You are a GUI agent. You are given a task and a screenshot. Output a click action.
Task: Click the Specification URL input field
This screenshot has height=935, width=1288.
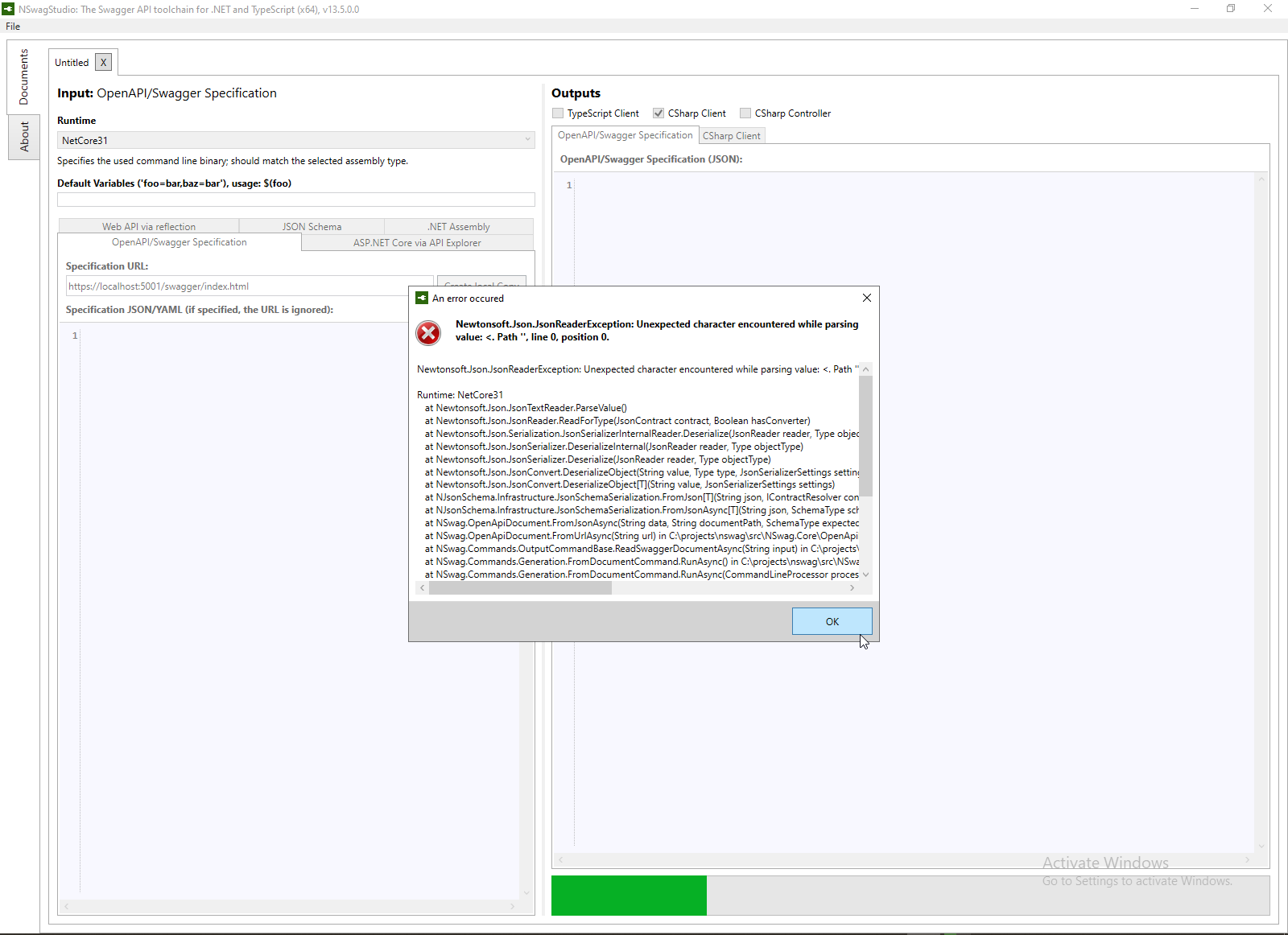(250, 286)
